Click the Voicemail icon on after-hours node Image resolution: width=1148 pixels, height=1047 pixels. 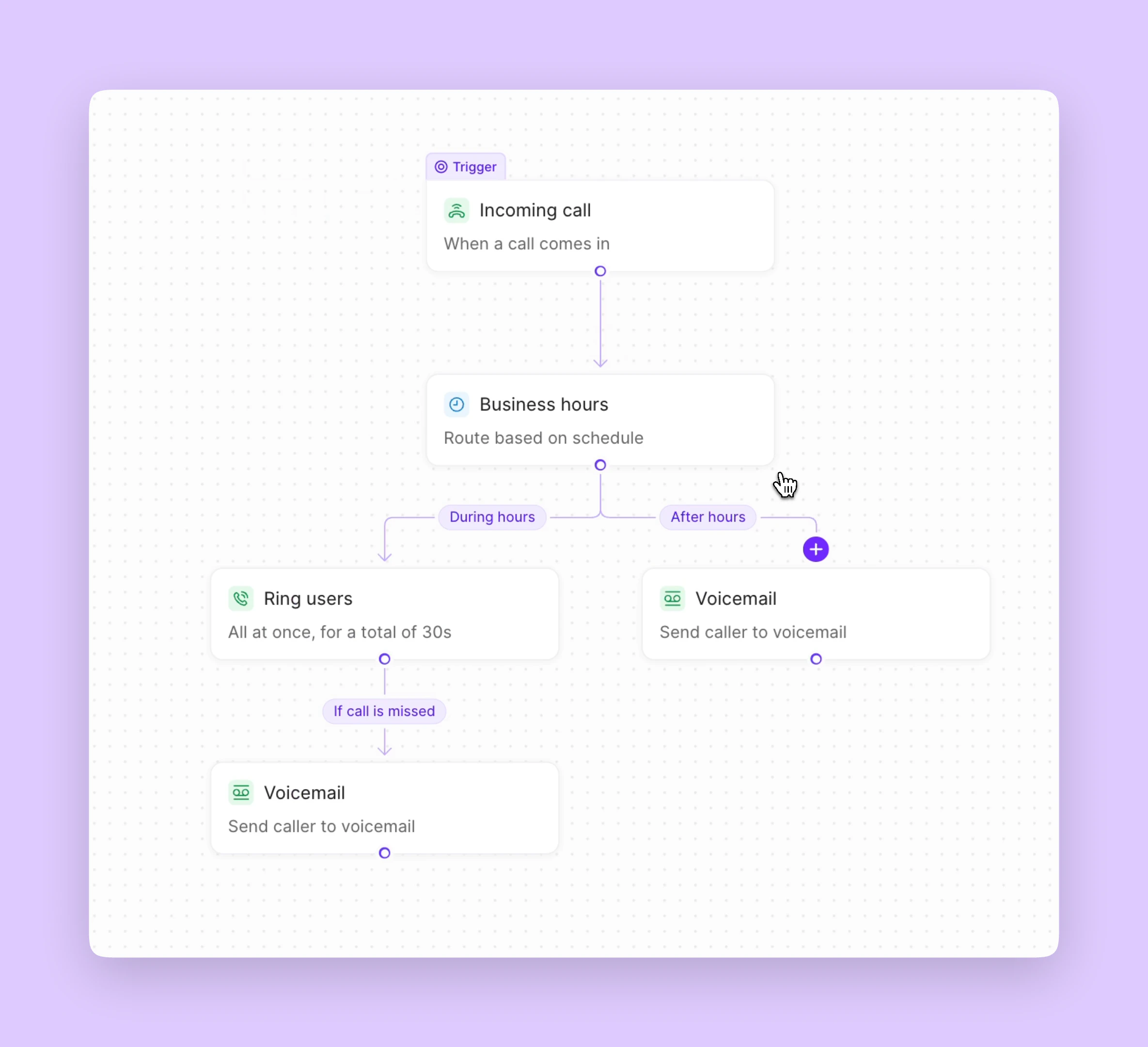pos(673,599)
